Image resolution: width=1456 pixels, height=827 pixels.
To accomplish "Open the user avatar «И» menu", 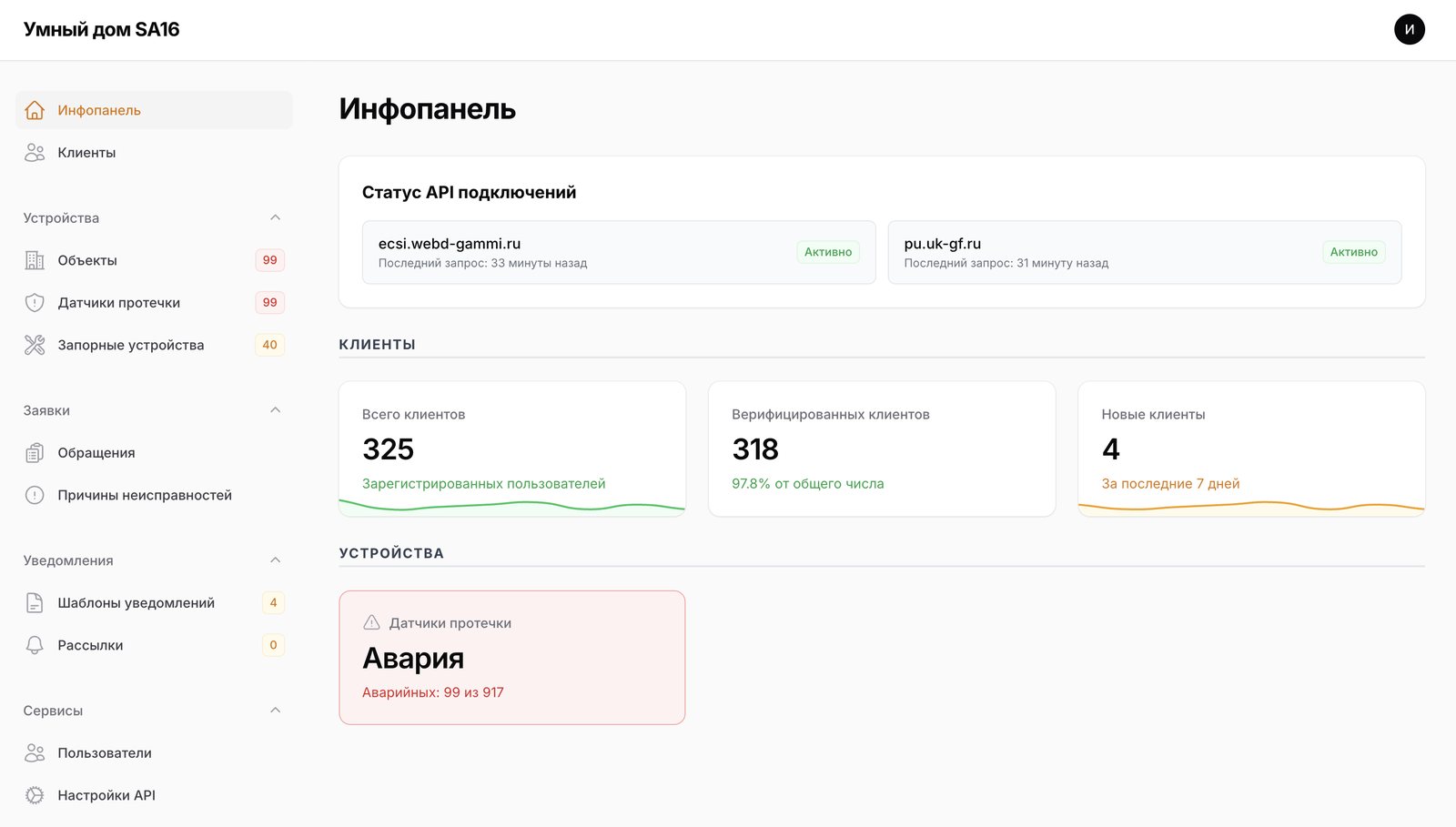I will pos(1410,29).
